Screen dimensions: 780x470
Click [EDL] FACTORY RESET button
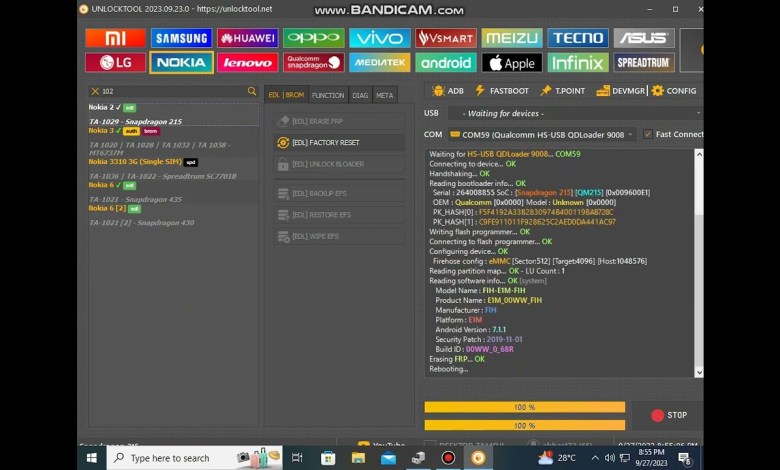pos(339,142)
